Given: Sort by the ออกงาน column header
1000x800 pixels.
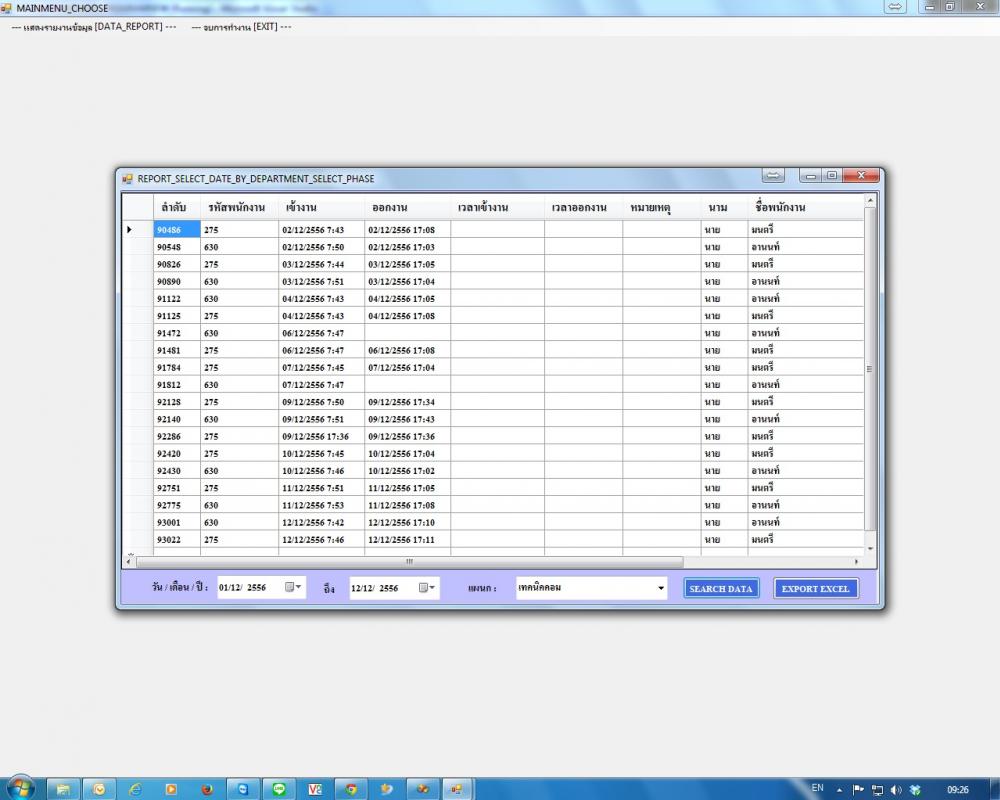Looking at the screenshot, I should click(408, 207).
